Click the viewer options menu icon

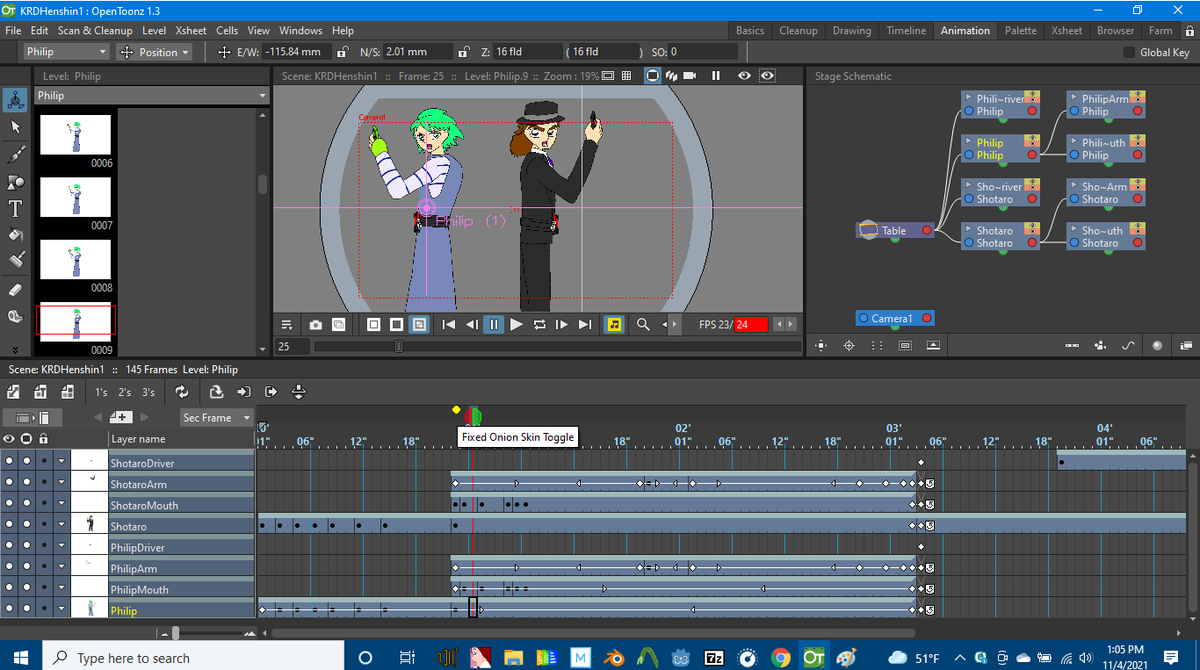[x=287, y=325]
